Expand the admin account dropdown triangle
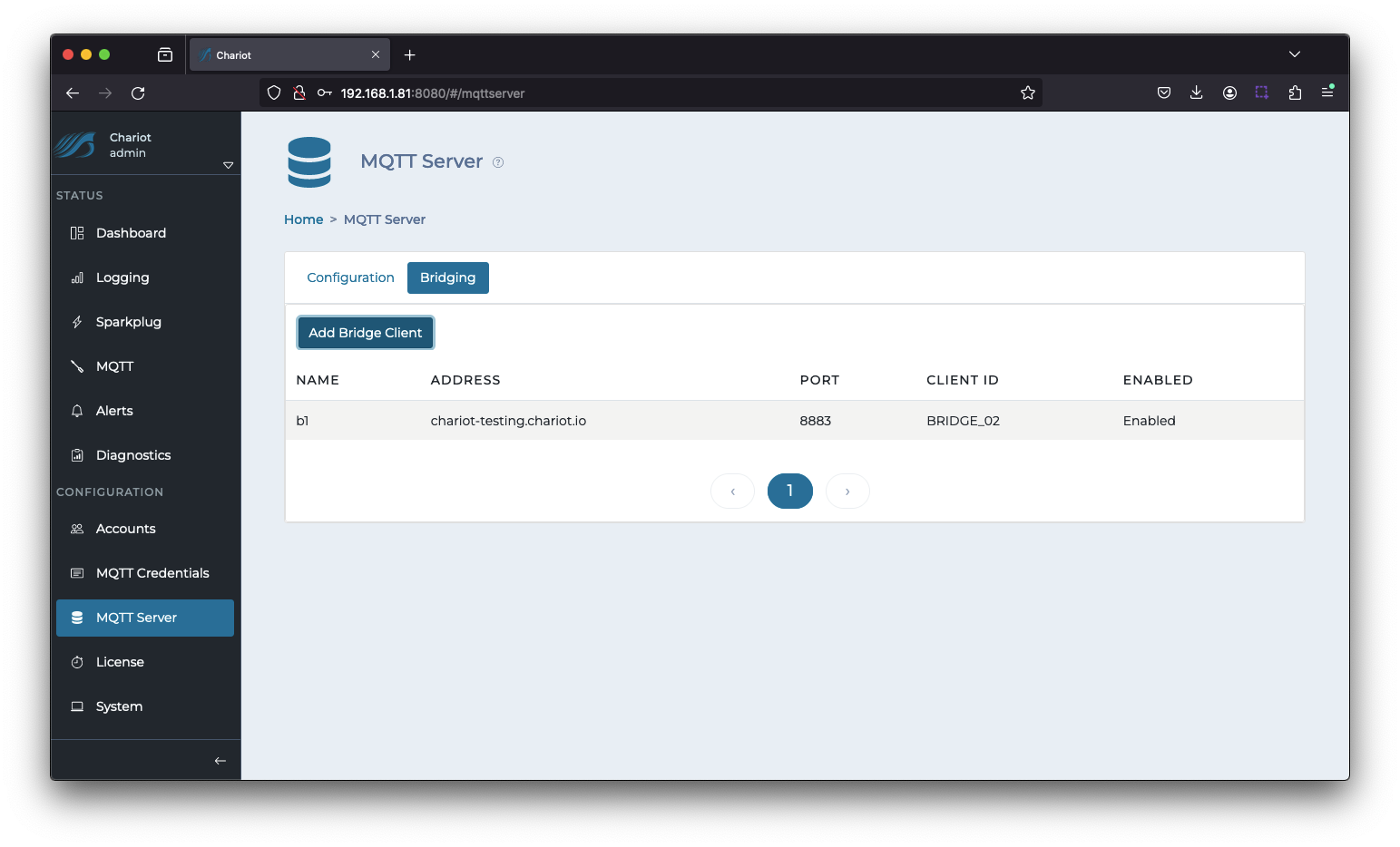This screenshot has width=1400, height=847. tap(229, 165)
